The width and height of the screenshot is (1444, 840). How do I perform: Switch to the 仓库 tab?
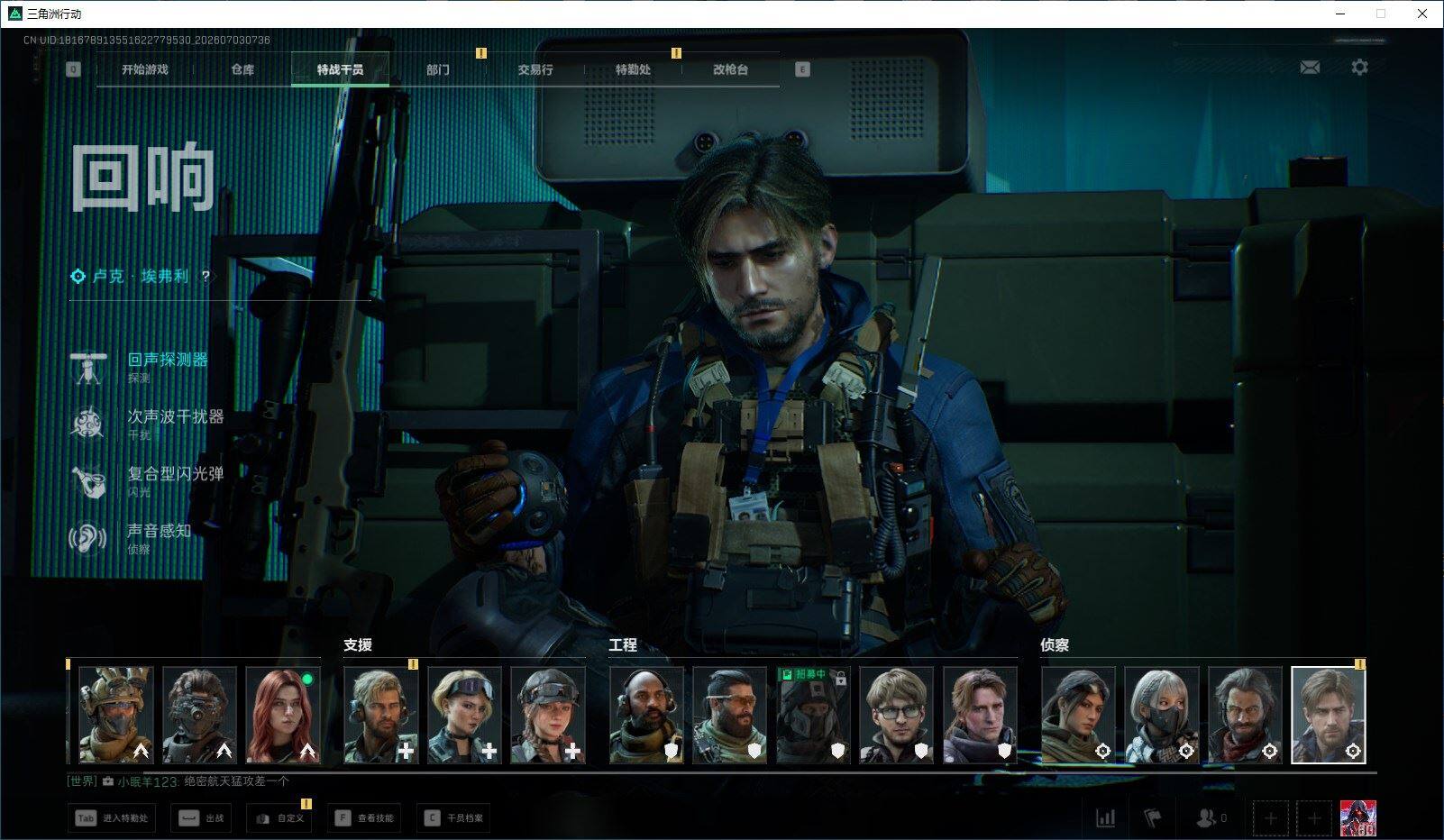242,69
